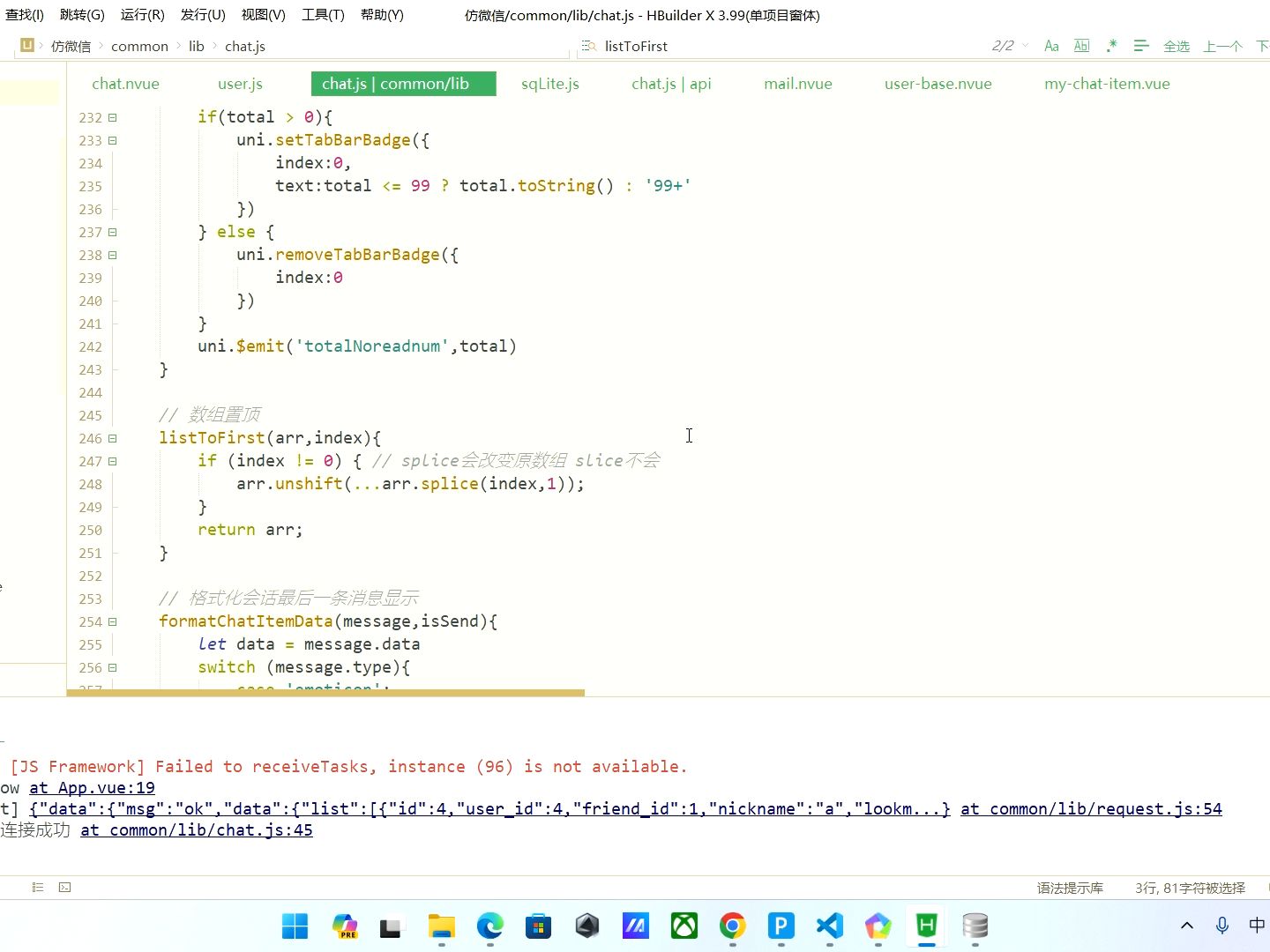Toggle search-in-selection lines icon
This screenshot has height=952, width=1270.
(x=1141, y=46)
